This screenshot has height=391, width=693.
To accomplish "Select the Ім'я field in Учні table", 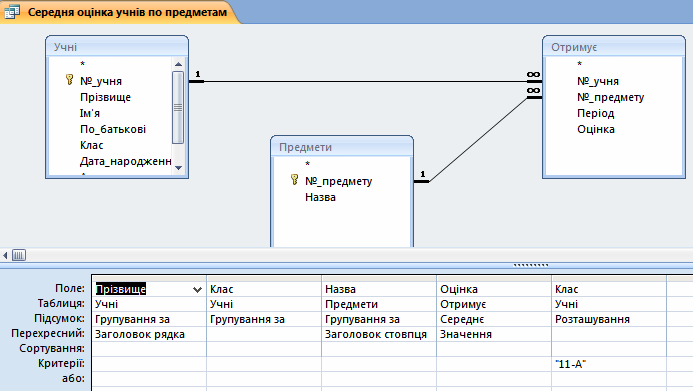I will pos(90,113).
